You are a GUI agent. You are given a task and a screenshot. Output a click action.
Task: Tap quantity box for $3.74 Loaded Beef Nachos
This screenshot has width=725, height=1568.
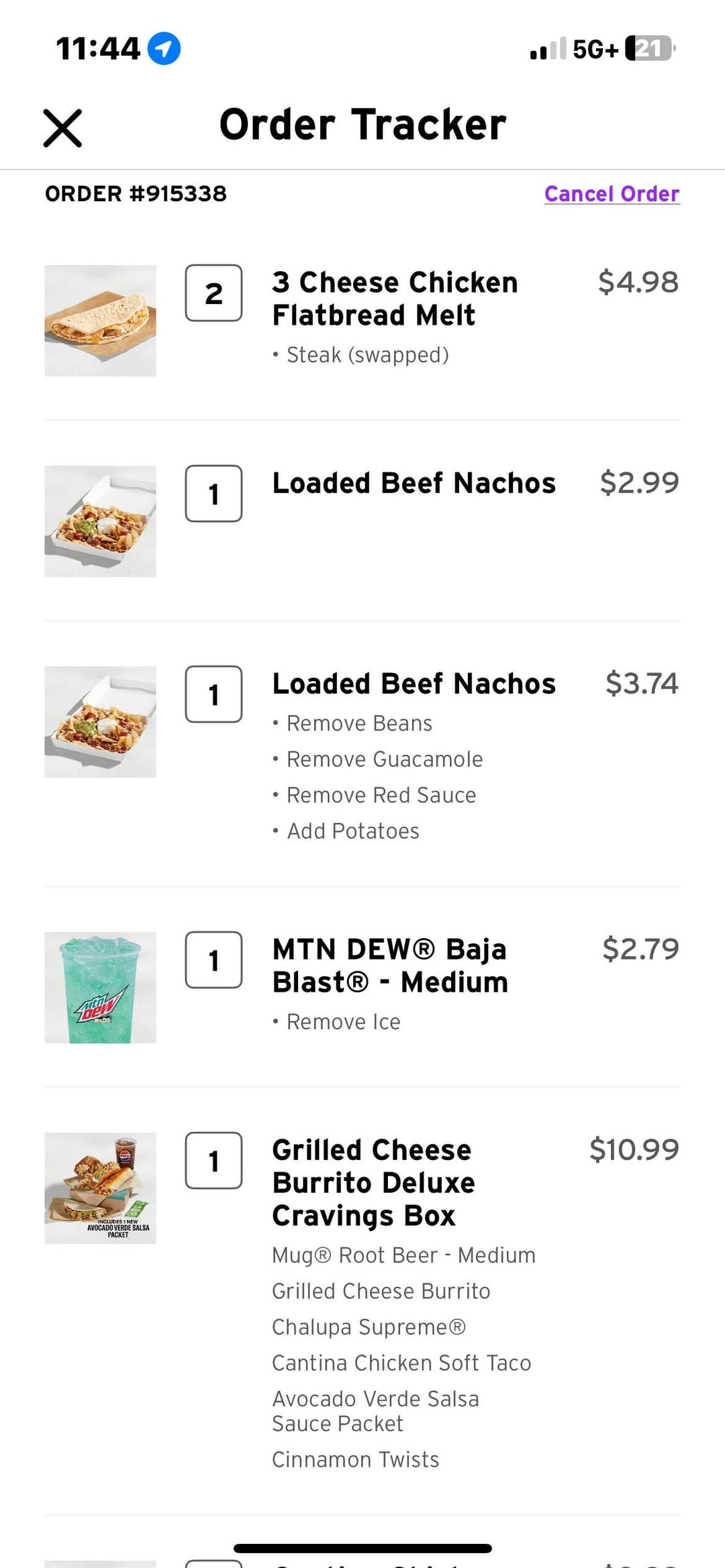tap(213, 694)
